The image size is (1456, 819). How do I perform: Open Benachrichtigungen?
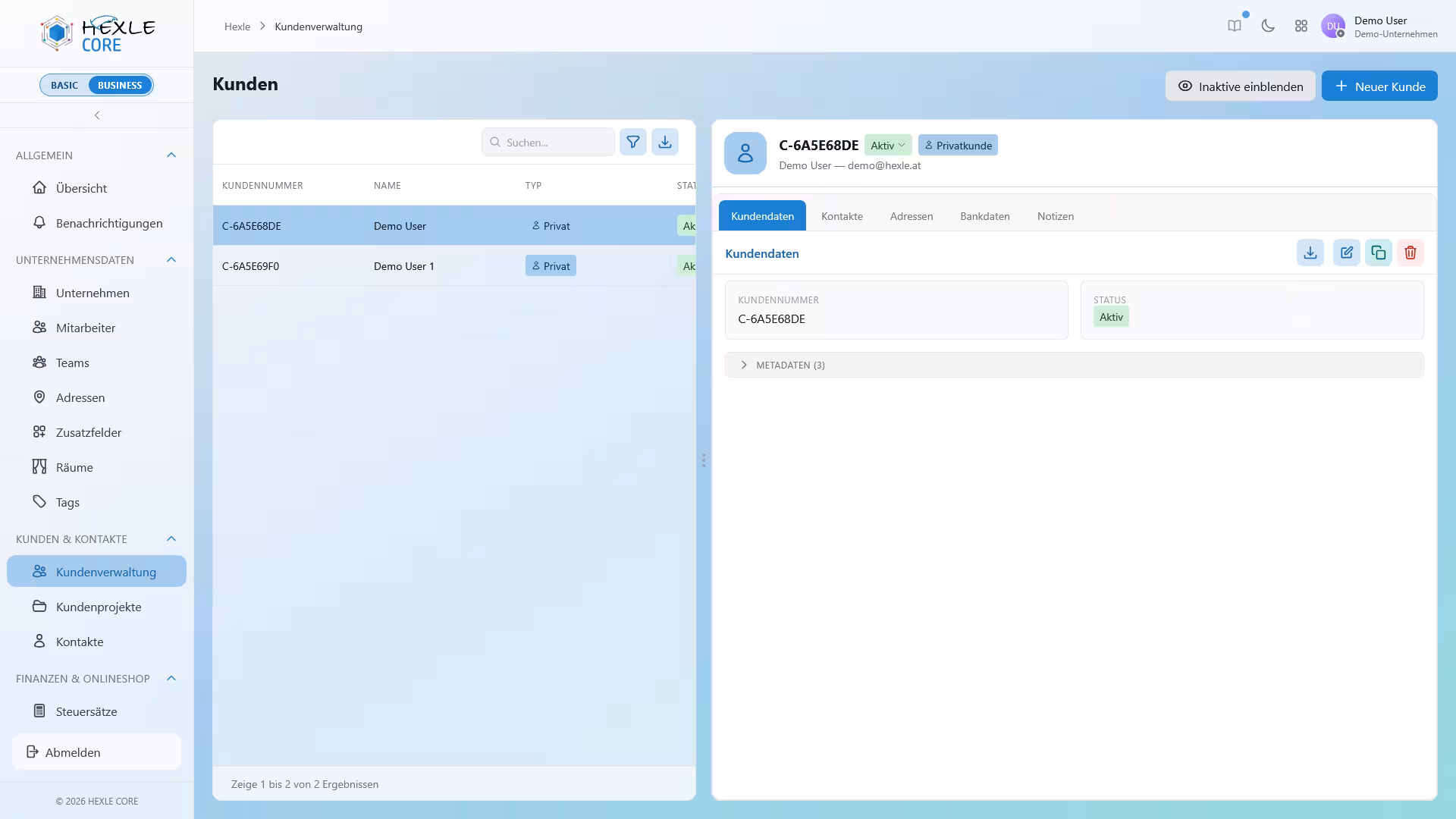pyautogui.click(x=96, y=223)
